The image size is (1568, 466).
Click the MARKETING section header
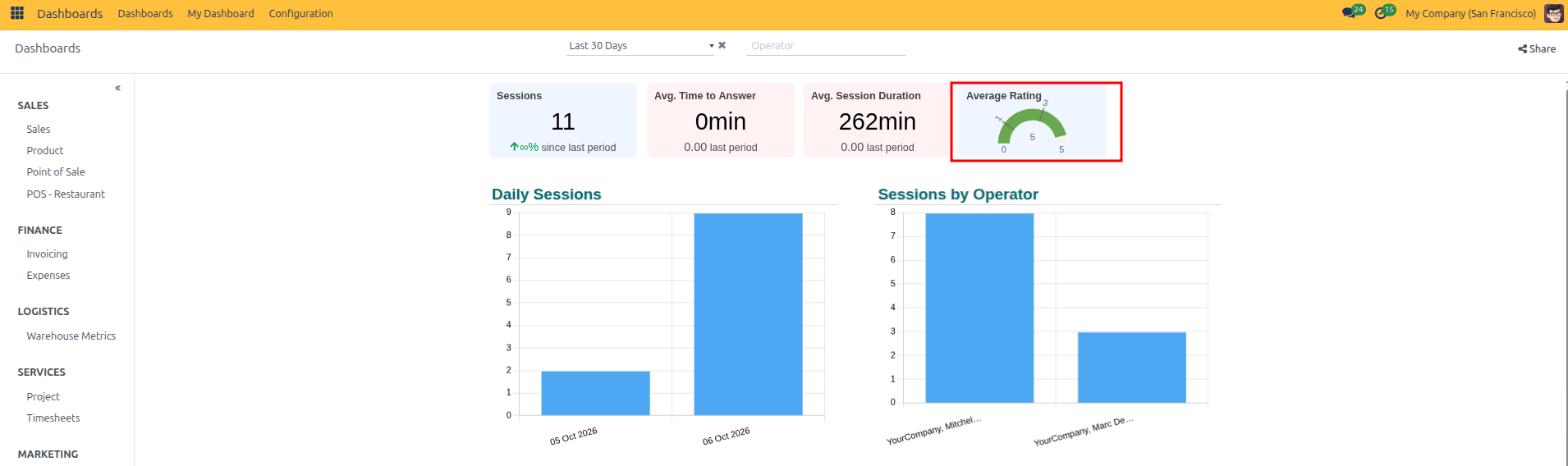48,454
